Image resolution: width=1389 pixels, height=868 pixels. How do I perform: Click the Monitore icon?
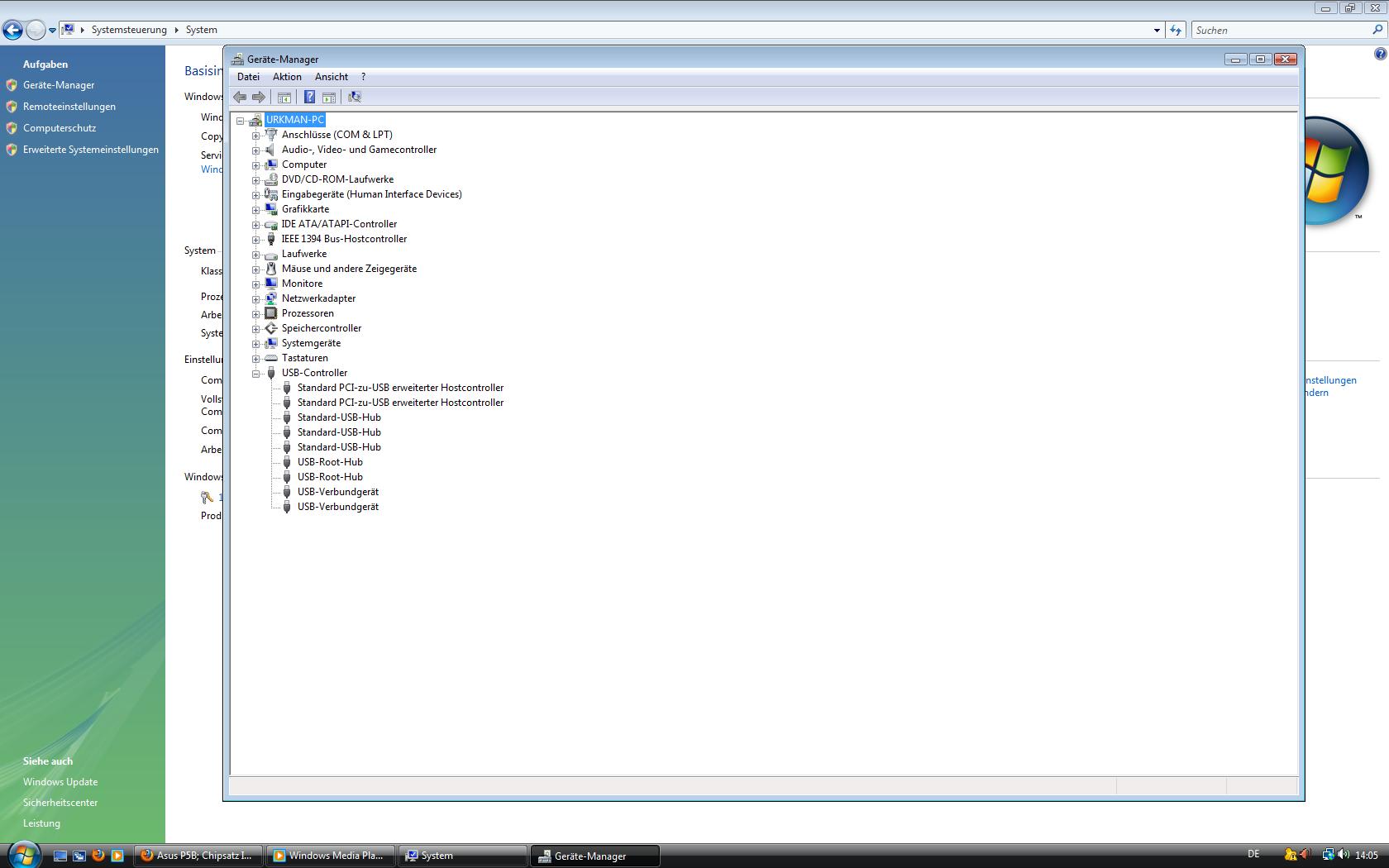click(x=271, y=284)
